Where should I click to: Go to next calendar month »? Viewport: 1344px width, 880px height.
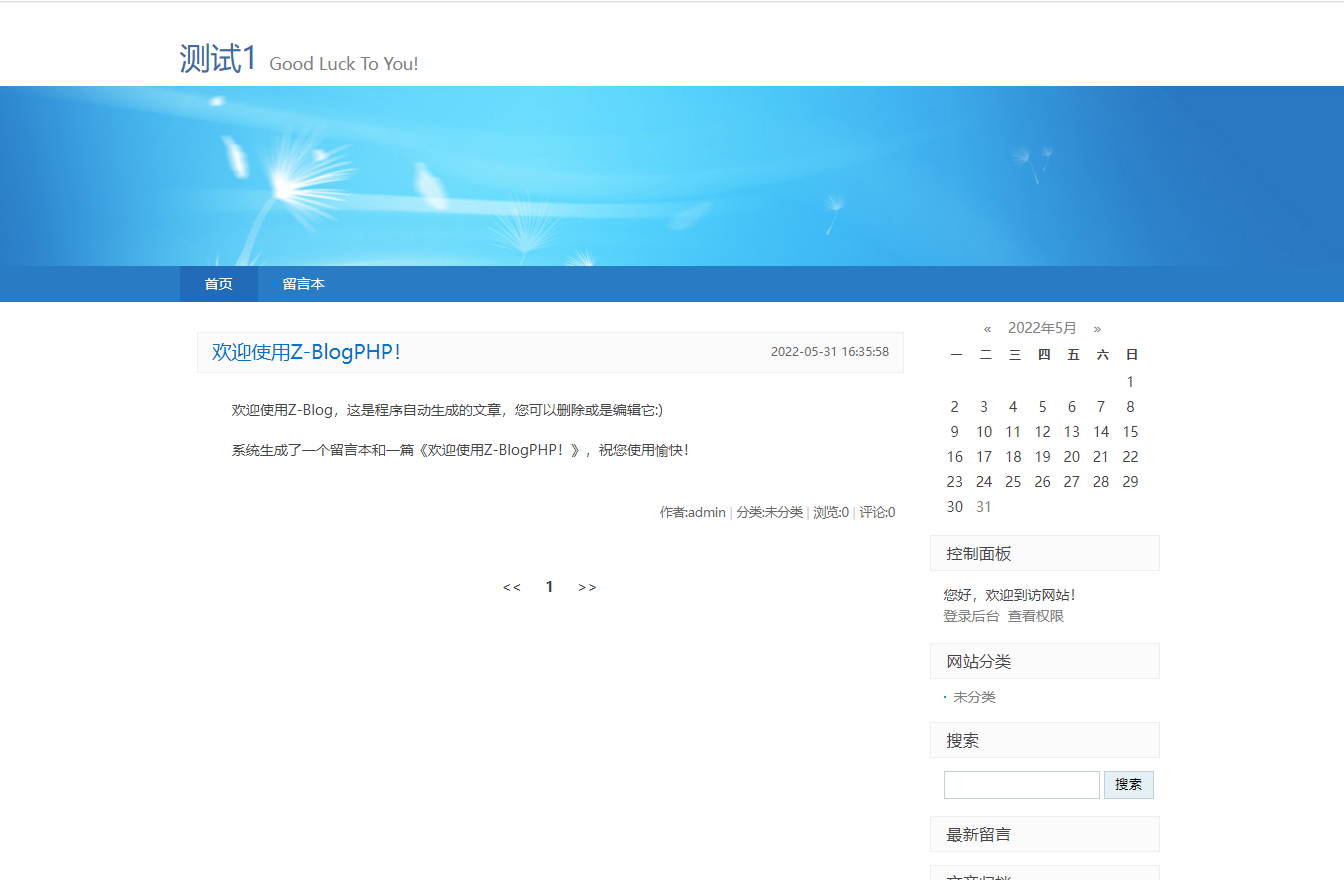pos(1097,328)
